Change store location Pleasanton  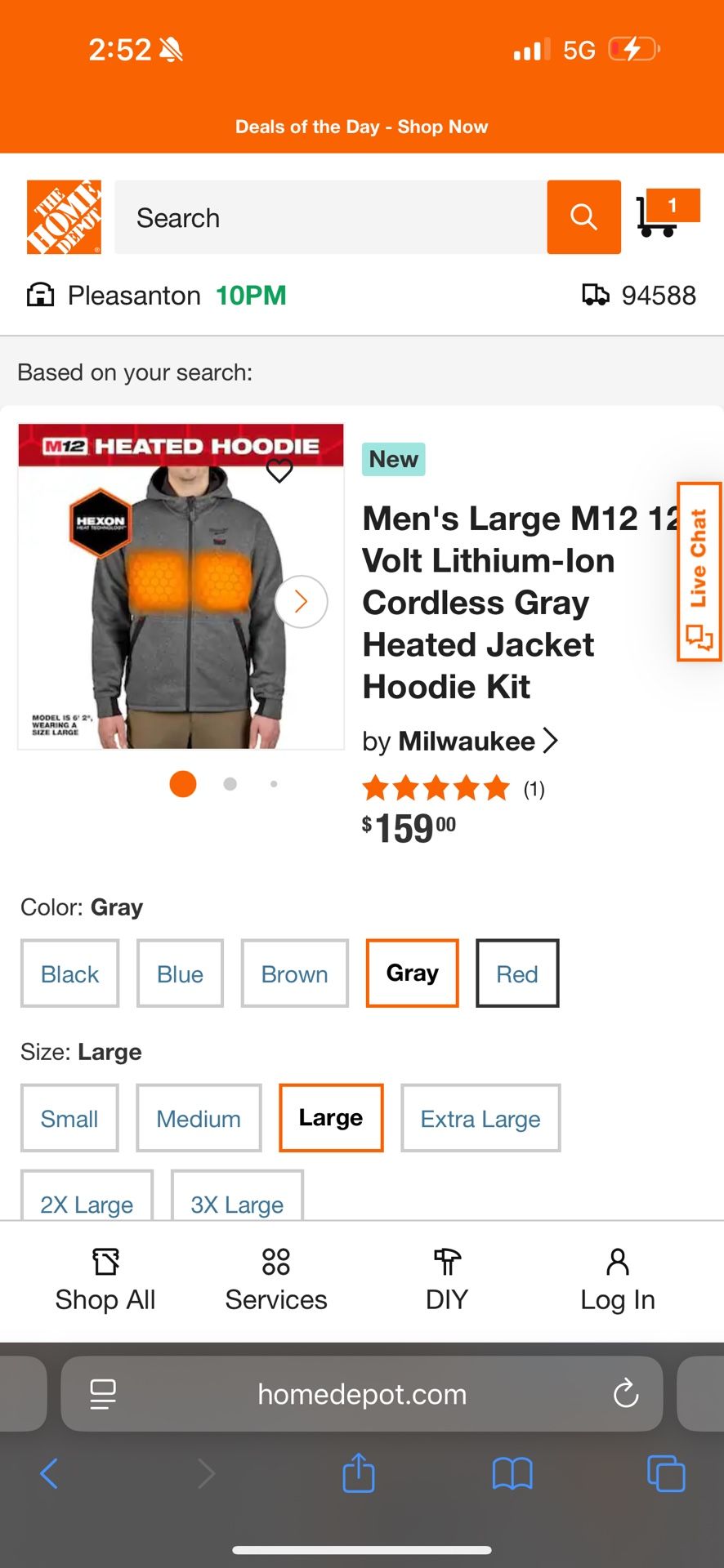tap(134, 295)
